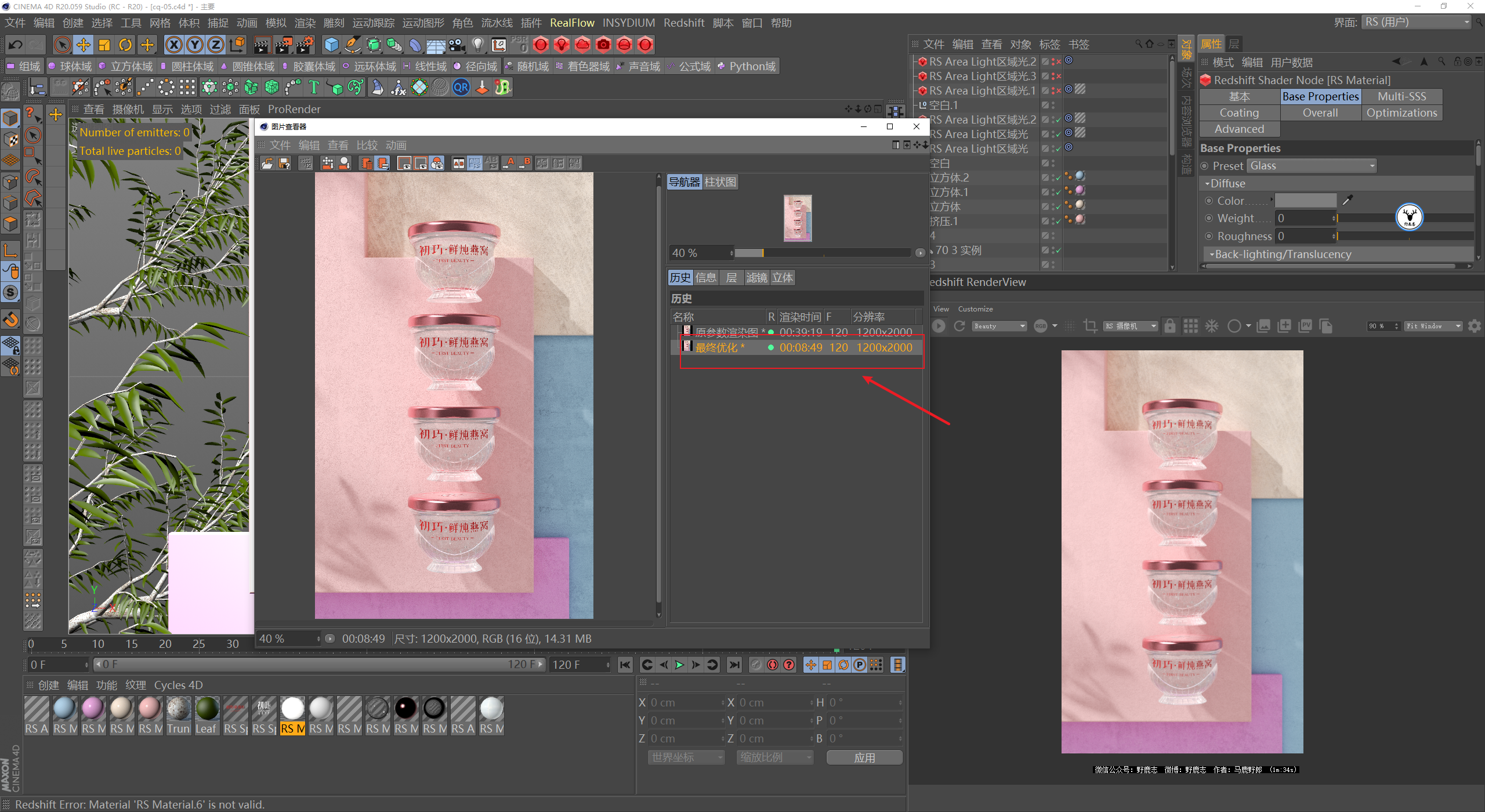Add a camera object from toolbar
Screen dimensions: 1485x812
pos(457,45)
